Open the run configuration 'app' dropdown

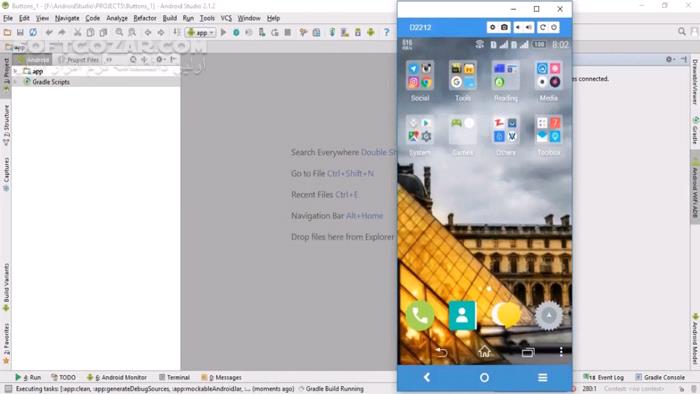(201, 32)
